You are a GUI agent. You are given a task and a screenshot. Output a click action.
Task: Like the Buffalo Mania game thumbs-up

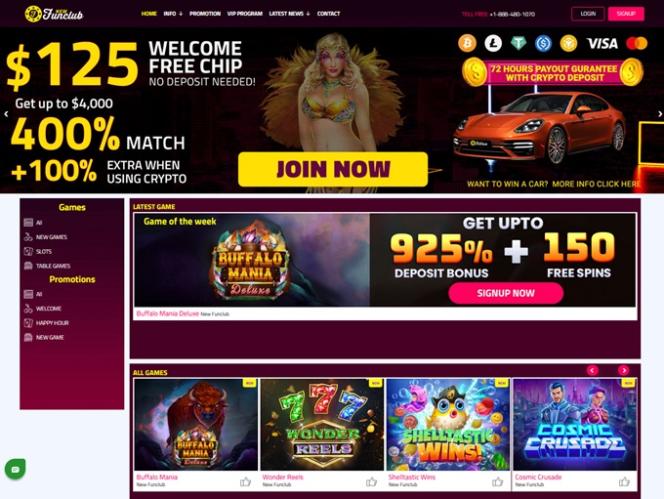click(x=245, y=482)
